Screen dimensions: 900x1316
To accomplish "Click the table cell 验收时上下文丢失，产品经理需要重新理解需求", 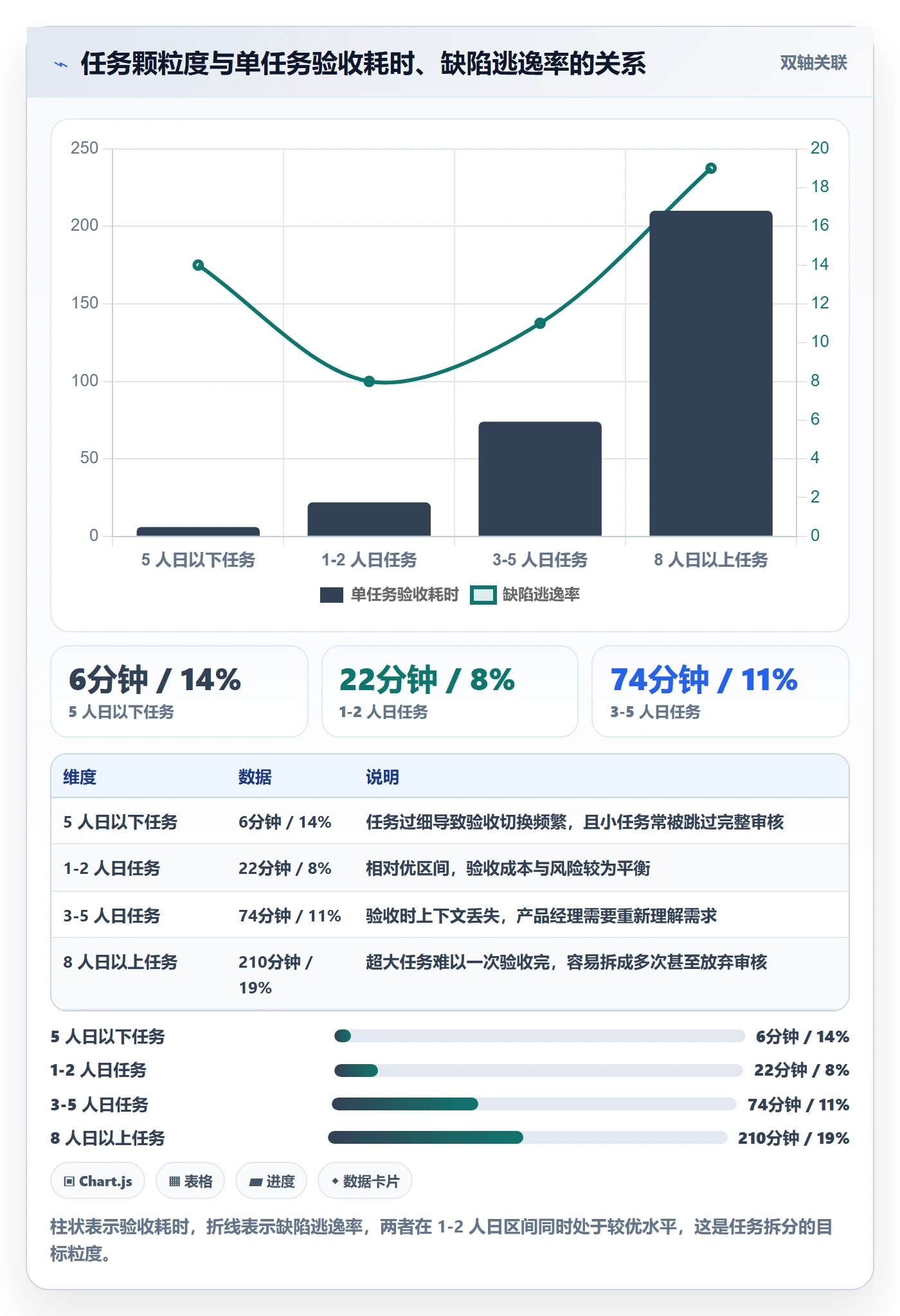I will tap(541, 916).
